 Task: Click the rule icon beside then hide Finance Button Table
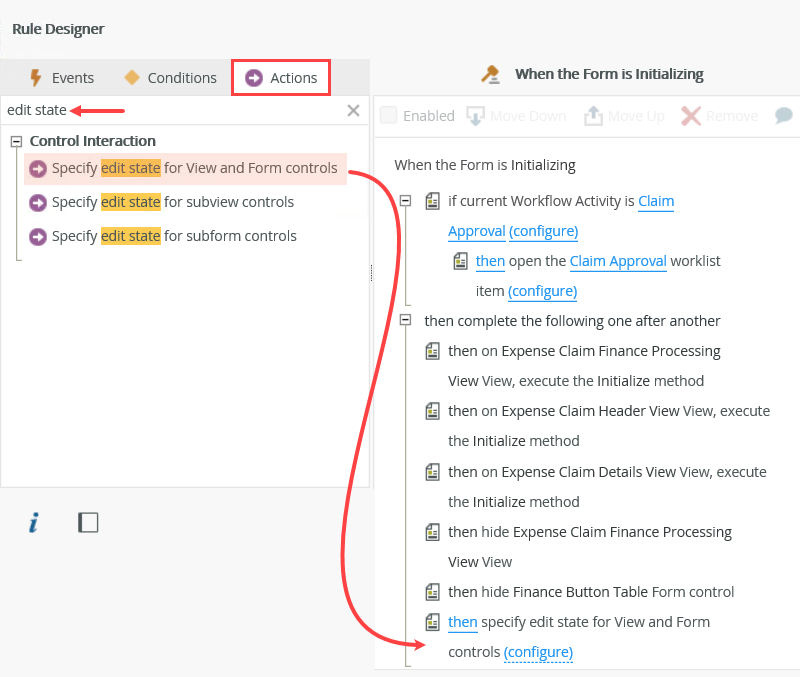tap(433, 592)
